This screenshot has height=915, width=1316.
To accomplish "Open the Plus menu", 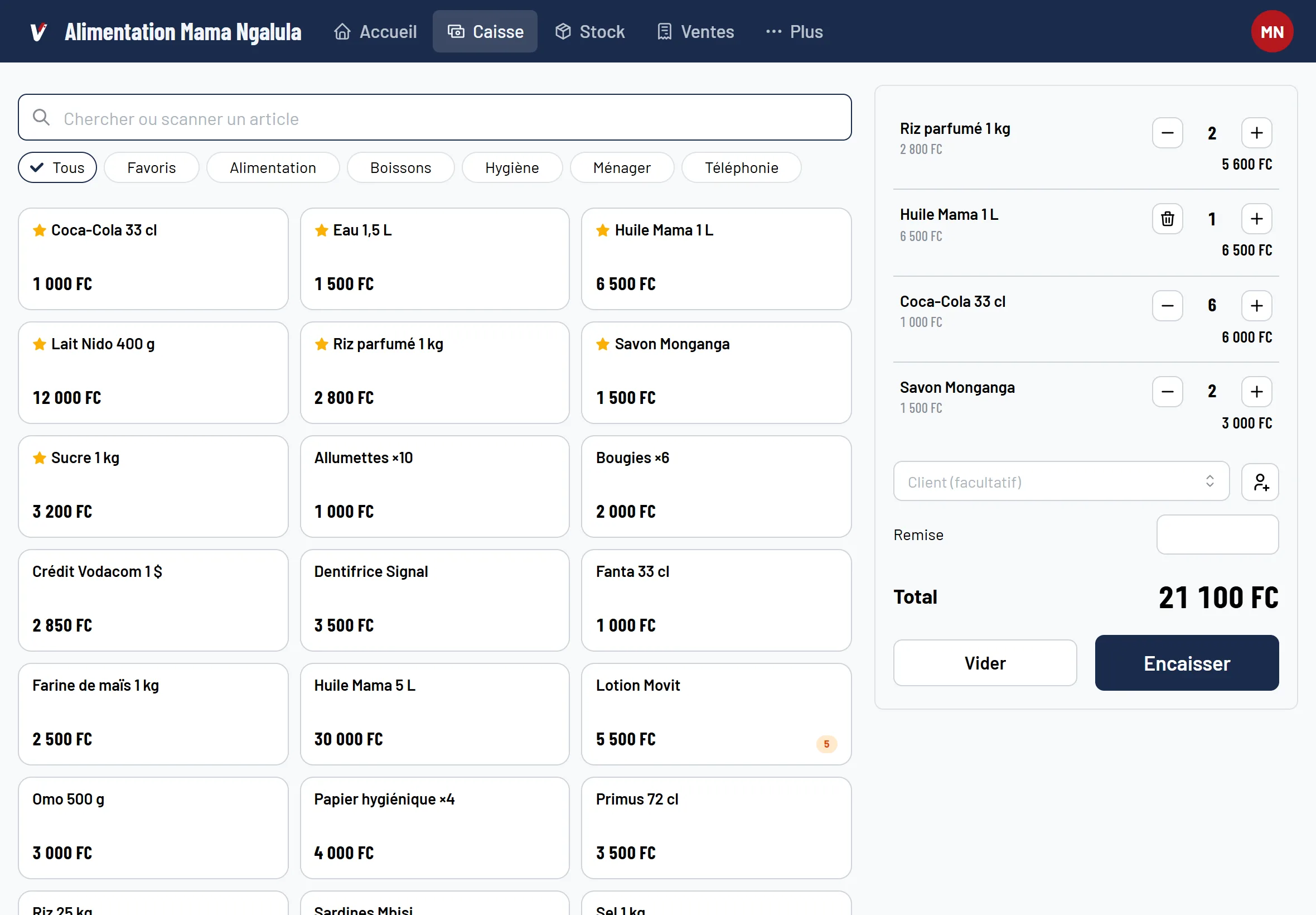I will (x=794, y=32).
